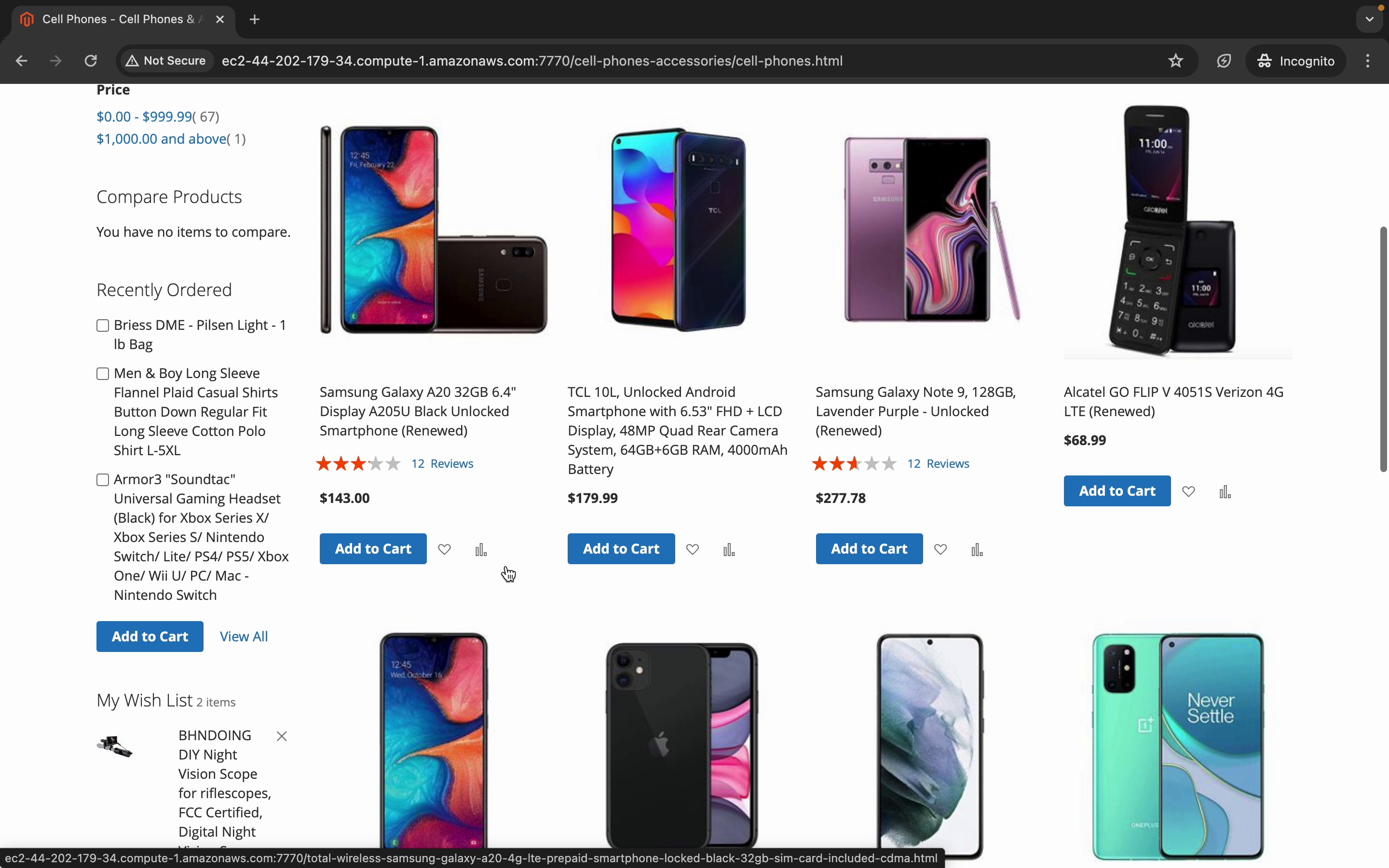Go back to the previous page
1389x868 pixels.
pos(22,61)
